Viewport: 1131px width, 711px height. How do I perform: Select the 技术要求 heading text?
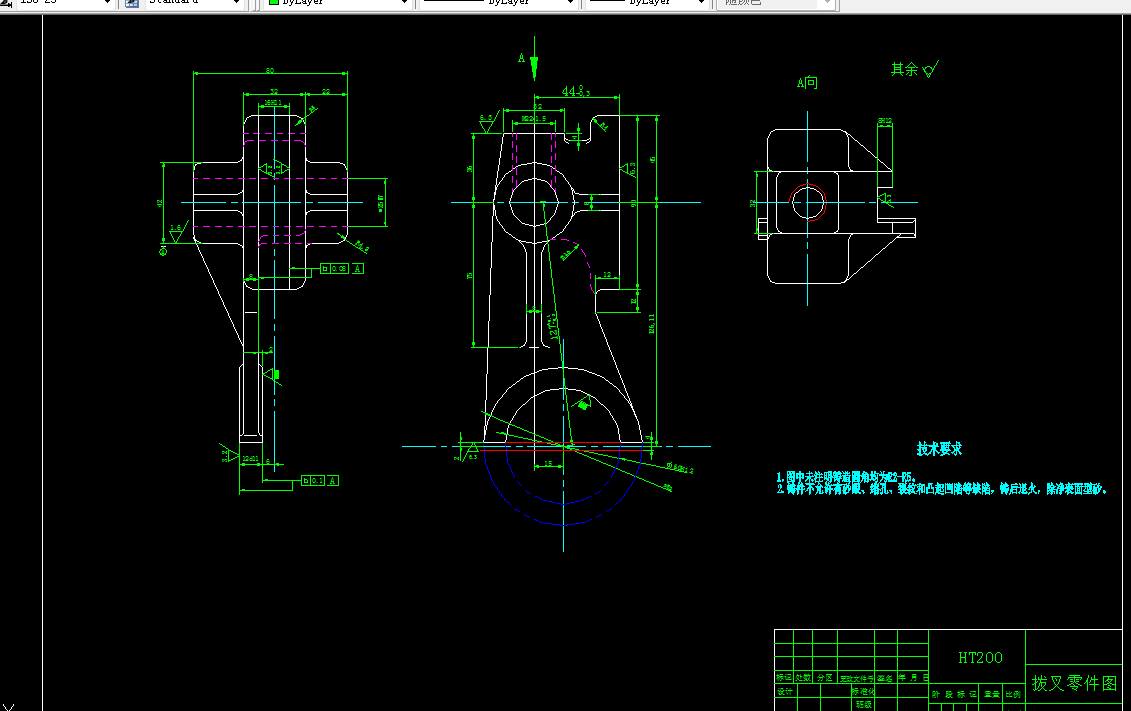tap(939, 449)
